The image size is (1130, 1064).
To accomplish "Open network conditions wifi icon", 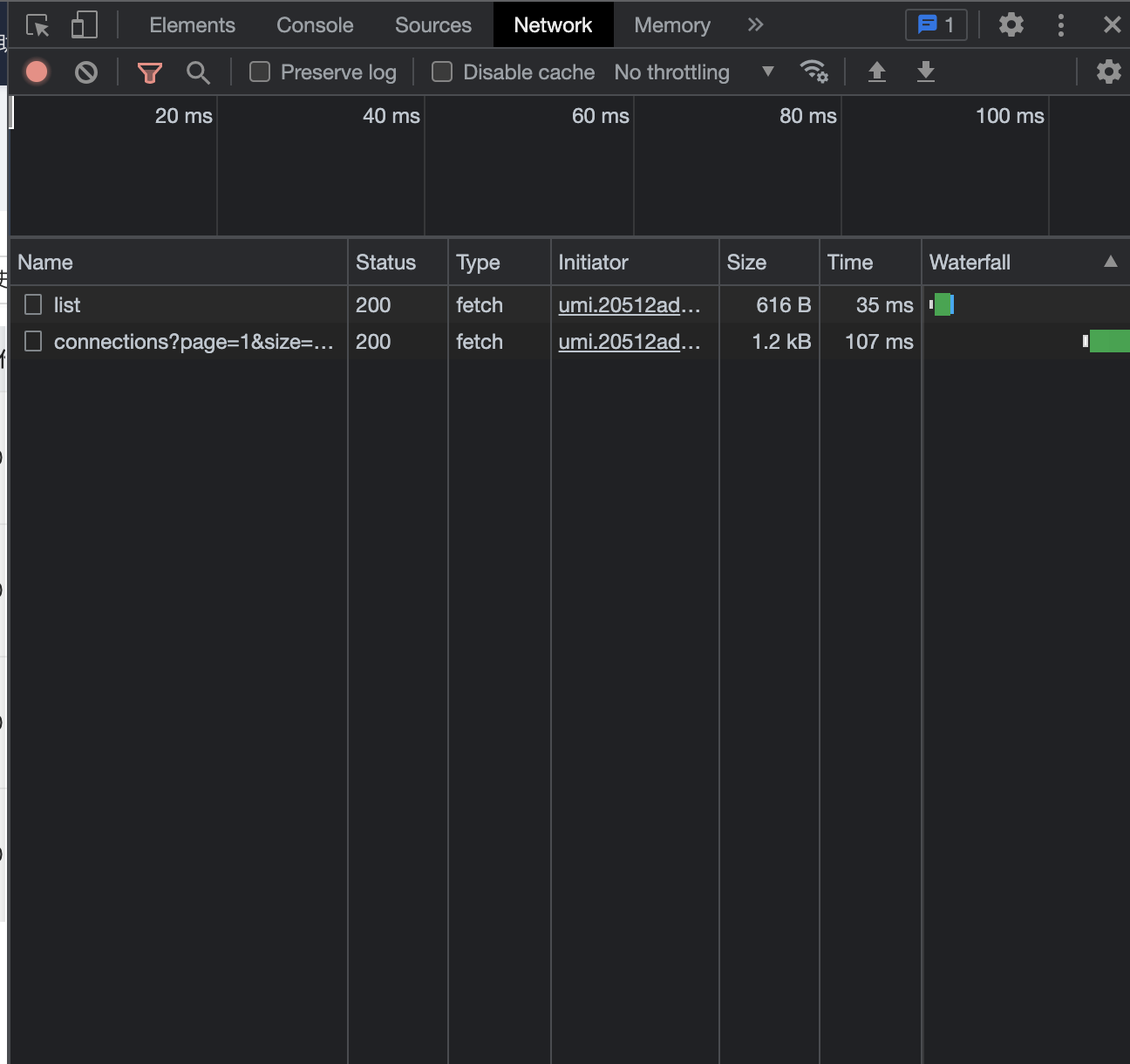I will click(813, 72).
